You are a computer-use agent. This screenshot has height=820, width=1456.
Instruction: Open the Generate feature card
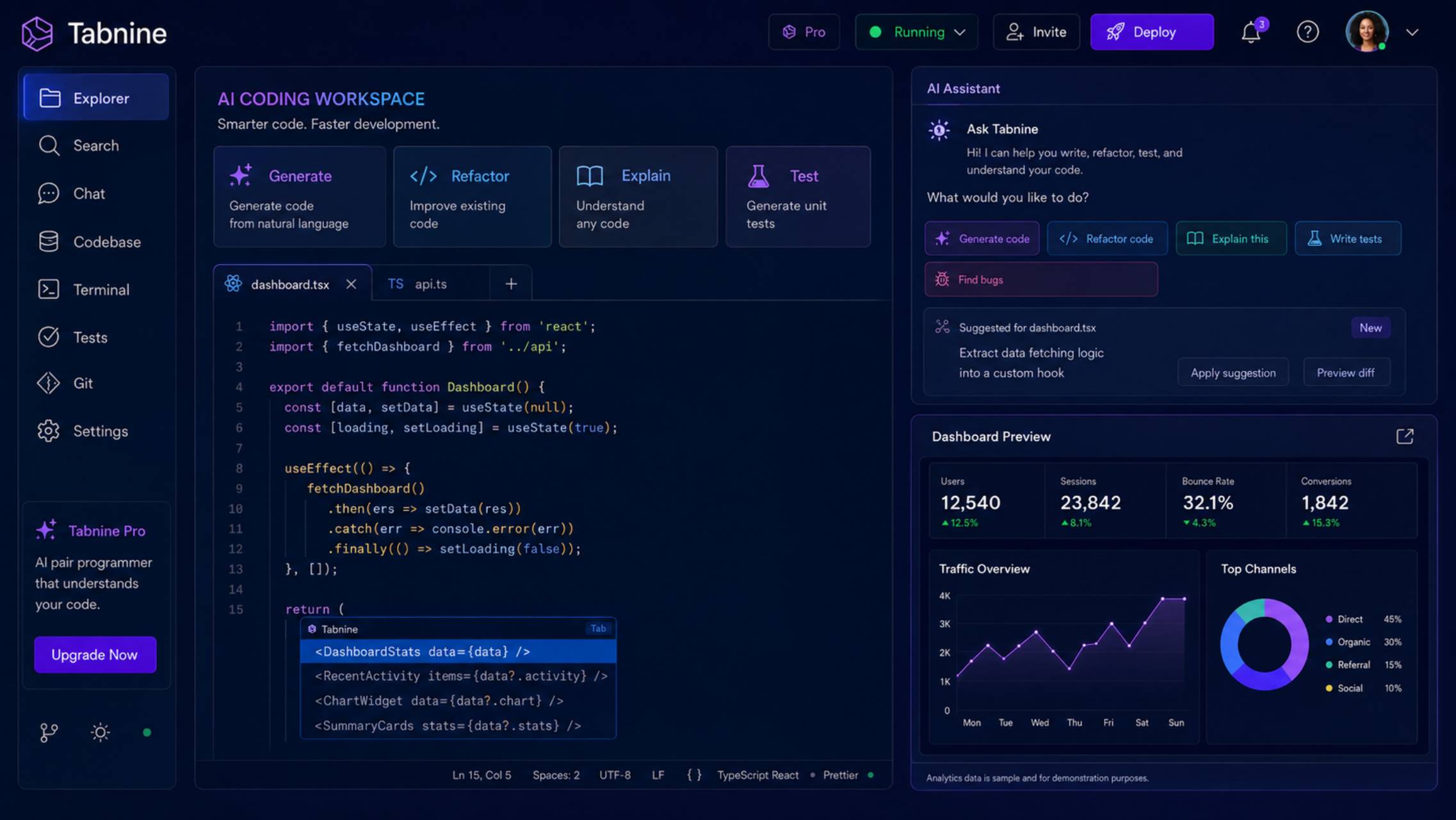(x=300, y=197)
